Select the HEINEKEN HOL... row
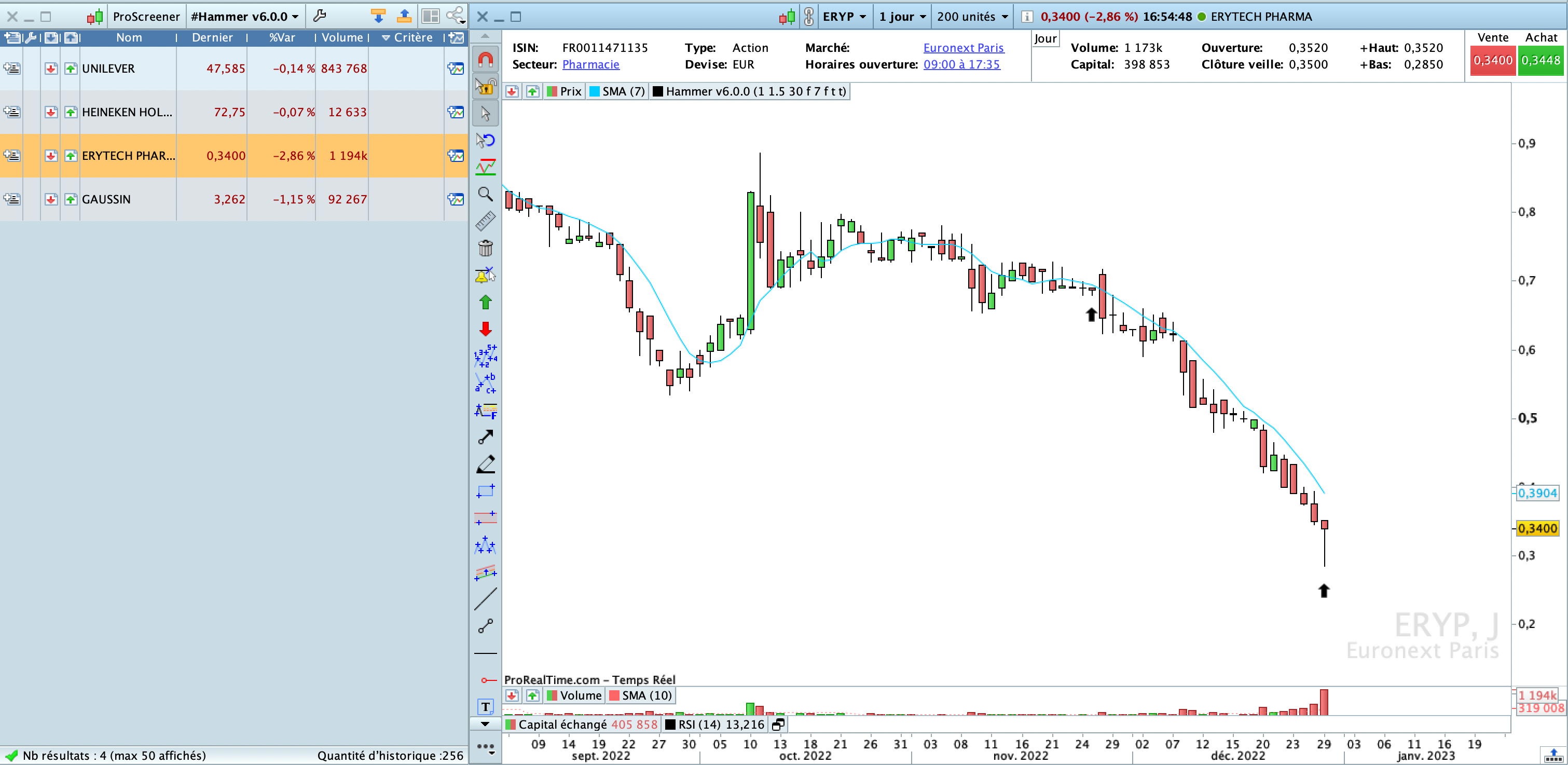 [233, 112]
